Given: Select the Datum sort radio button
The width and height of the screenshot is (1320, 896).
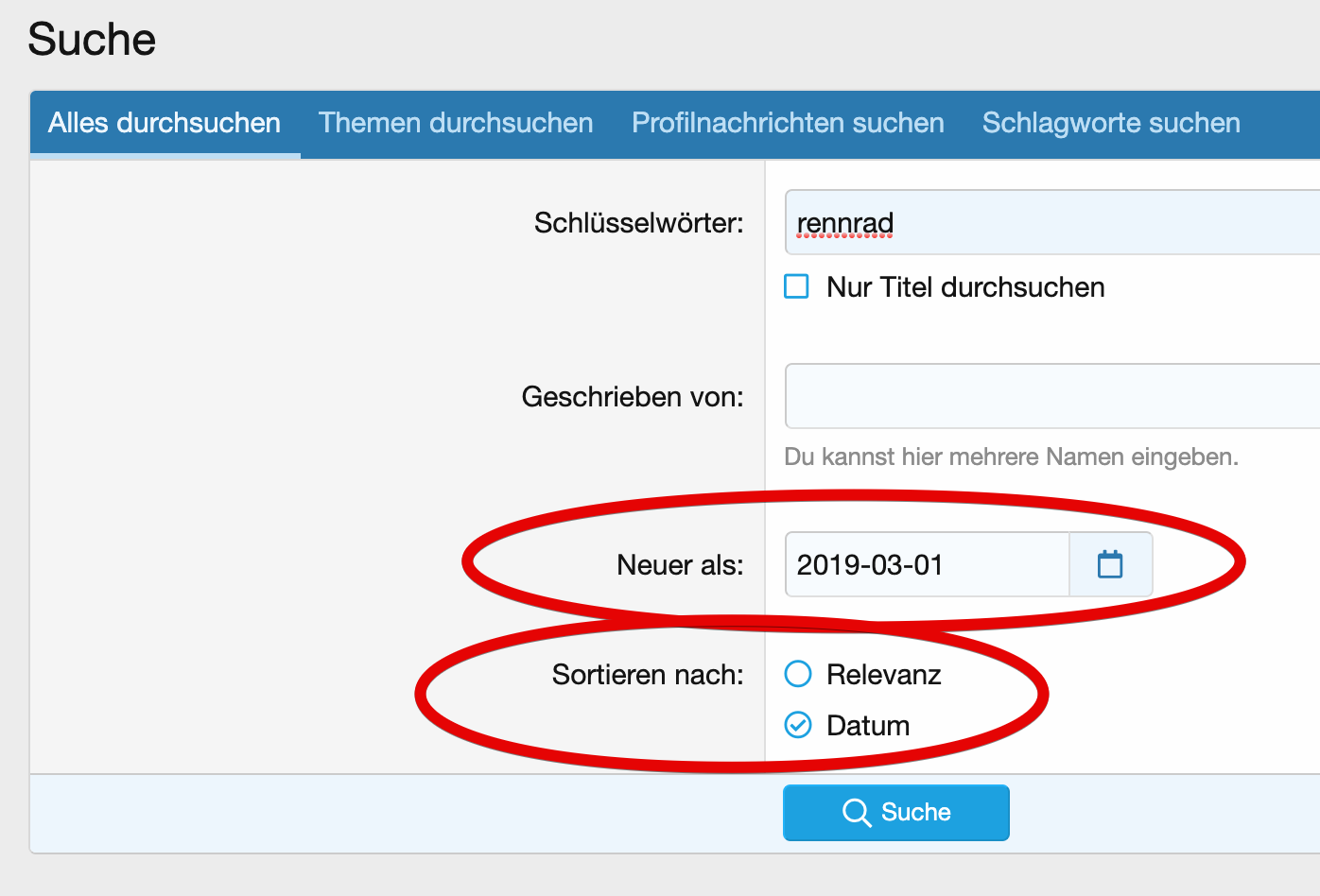Looking at the screenshot, I should click(798, 725).
